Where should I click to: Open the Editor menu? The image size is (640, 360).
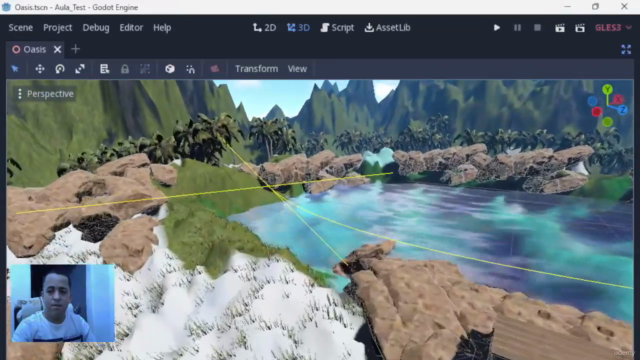pos(131,28)
